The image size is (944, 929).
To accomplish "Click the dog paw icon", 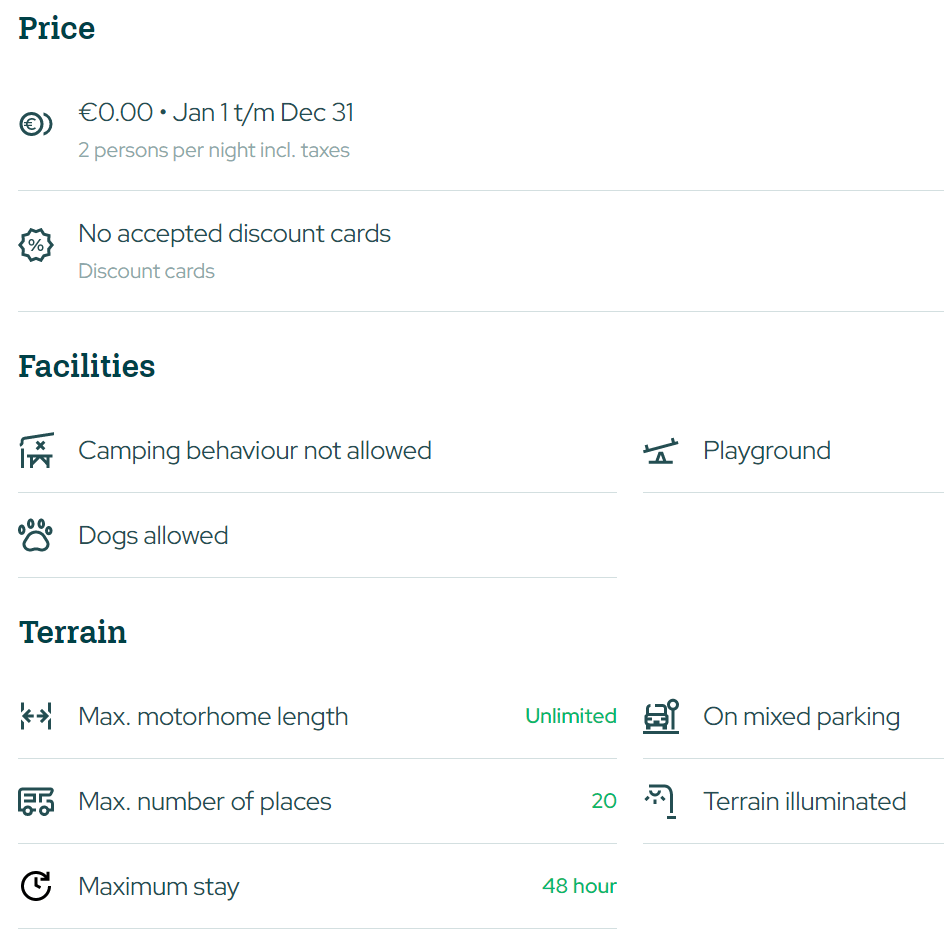I will (36, 536).
